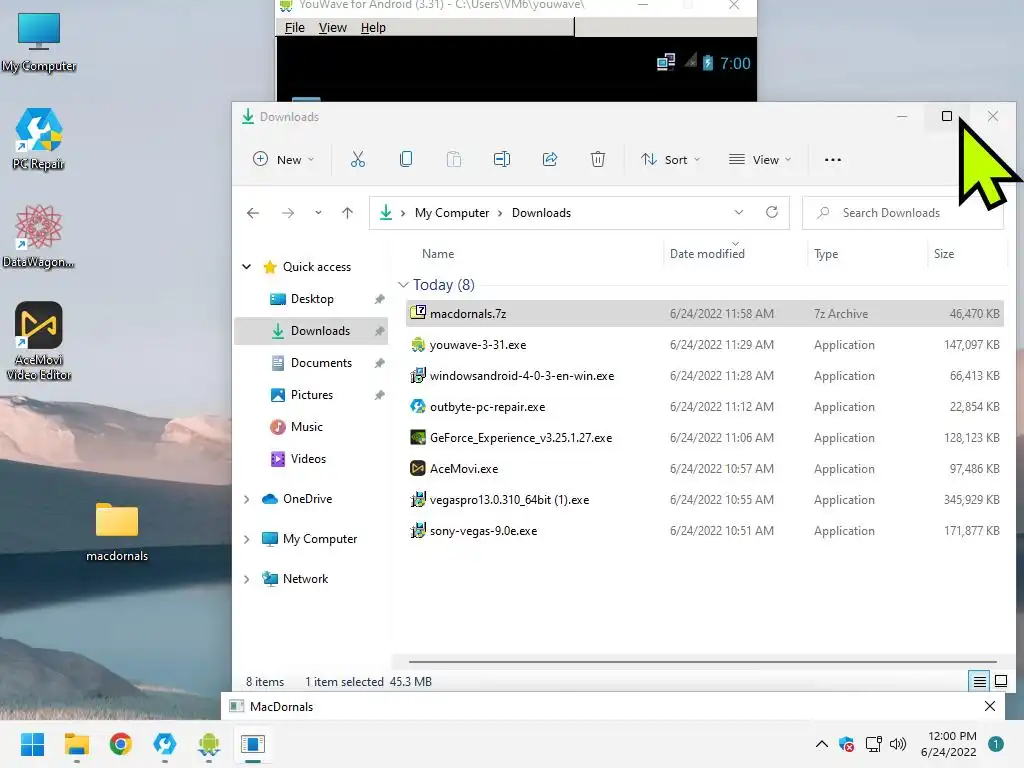Expand the address bar history dropdown
The height and width of the screenshot is (768, 1024).
coord(739,212)
